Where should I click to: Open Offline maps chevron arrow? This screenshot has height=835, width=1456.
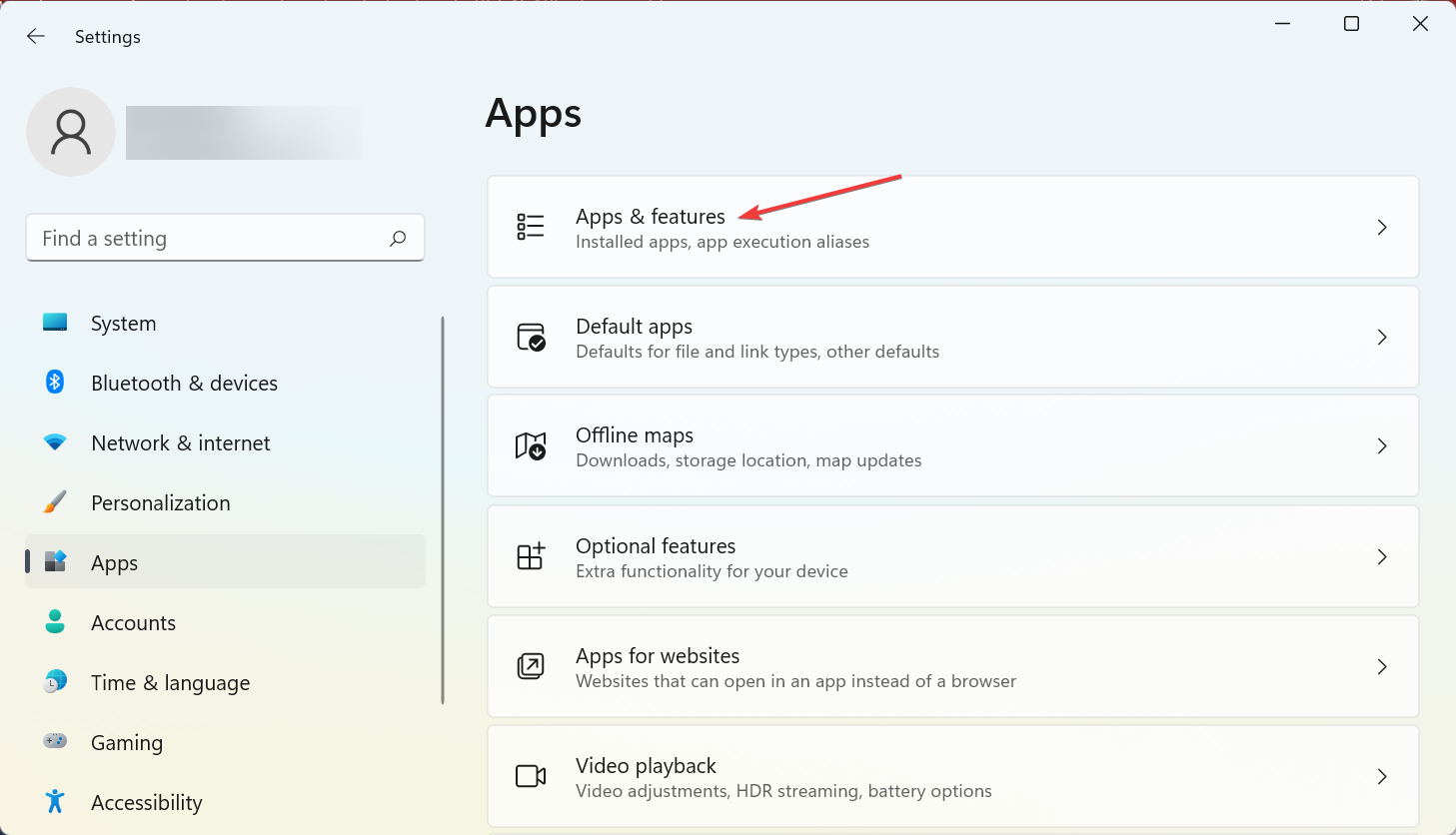1382,445
